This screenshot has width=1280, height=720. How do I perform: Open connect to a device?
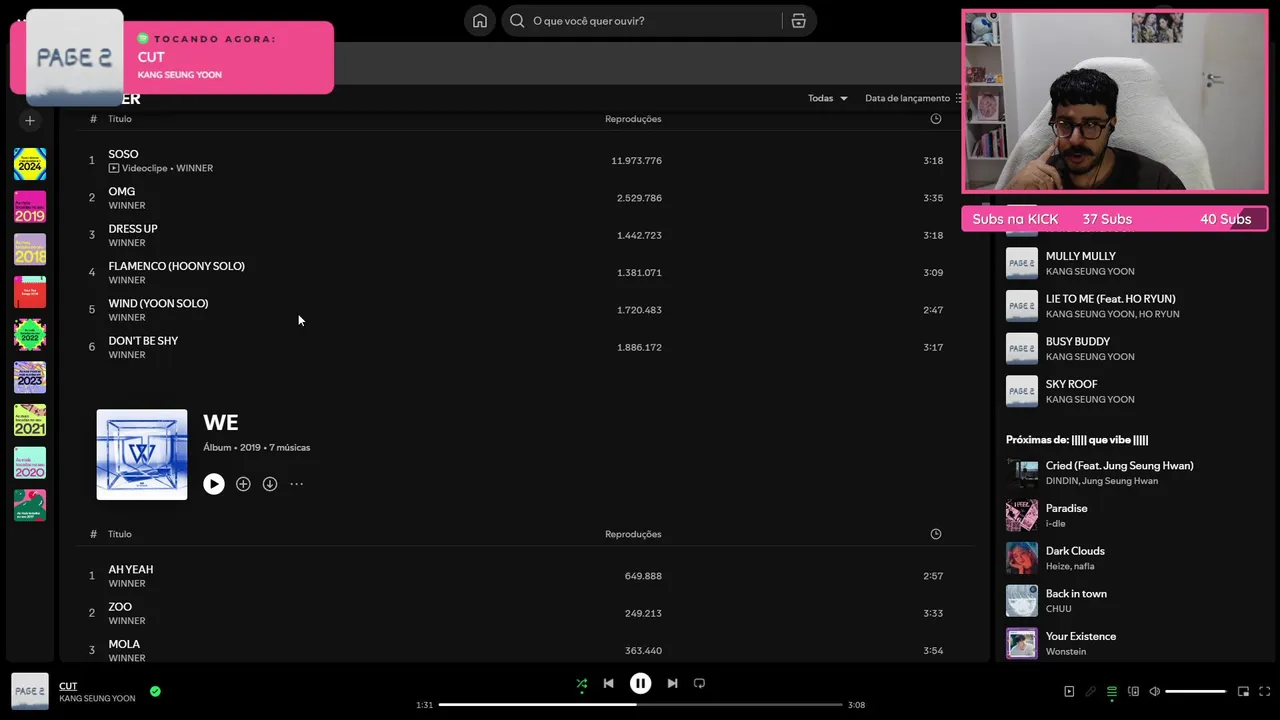click(1133, 692)
